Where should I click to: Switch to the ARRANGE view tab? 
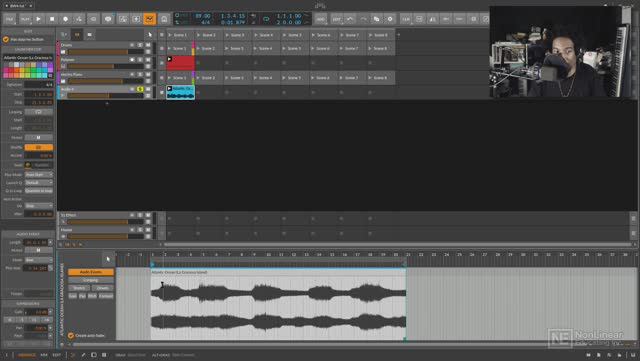[x=27, y=355]
